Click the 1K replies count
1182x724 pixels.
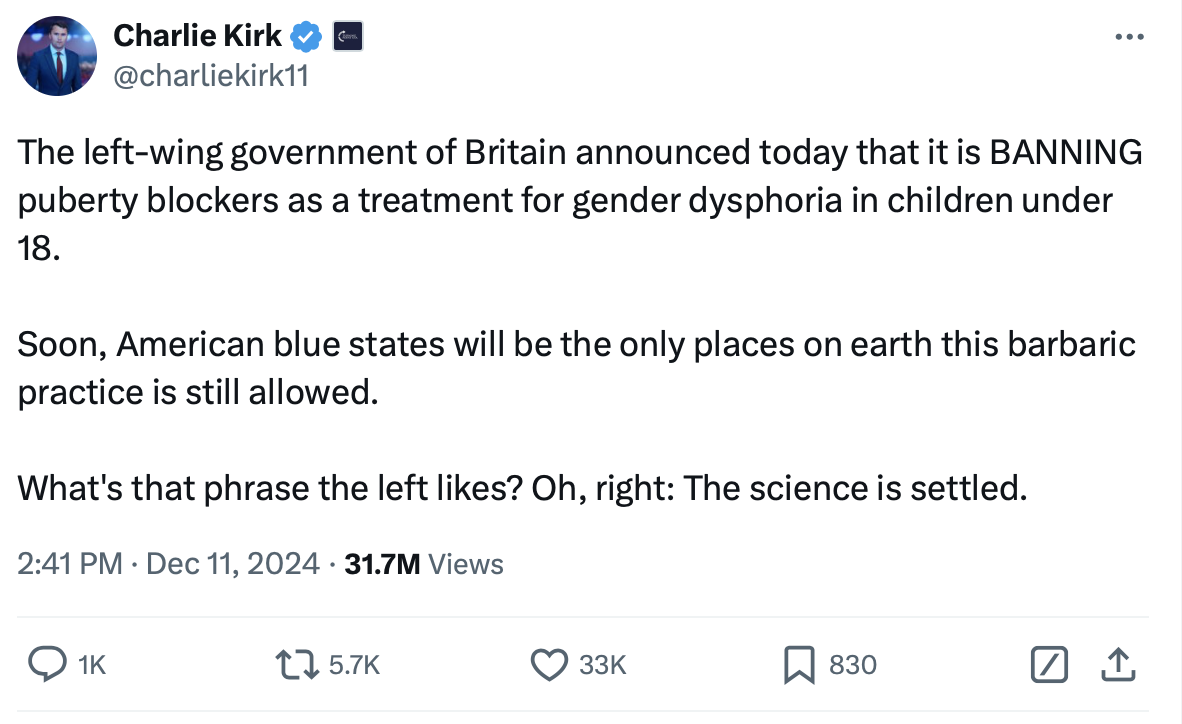tap(91, 664)
